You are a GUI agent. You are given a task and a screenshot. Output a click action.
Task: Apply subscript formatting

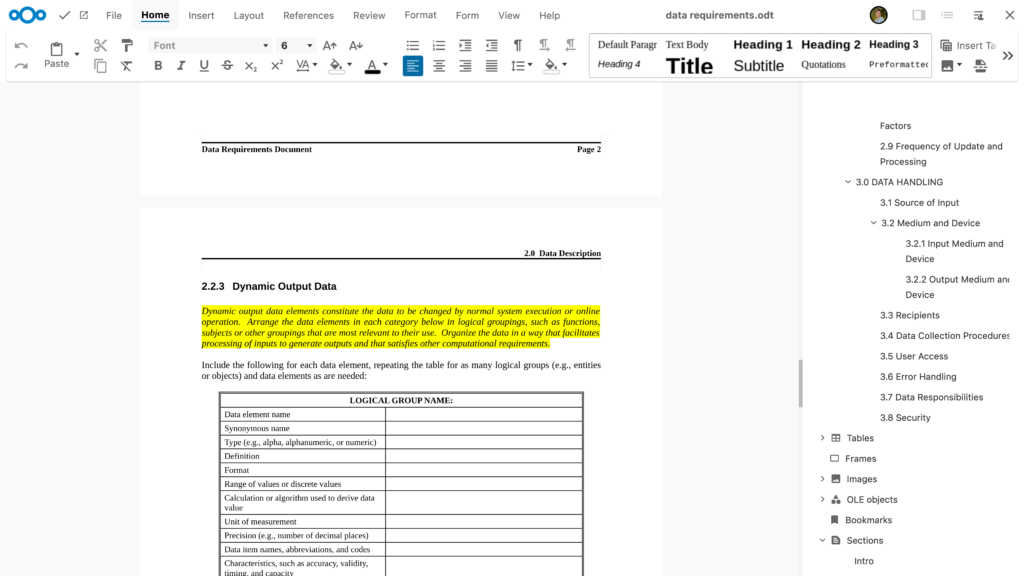251,65
